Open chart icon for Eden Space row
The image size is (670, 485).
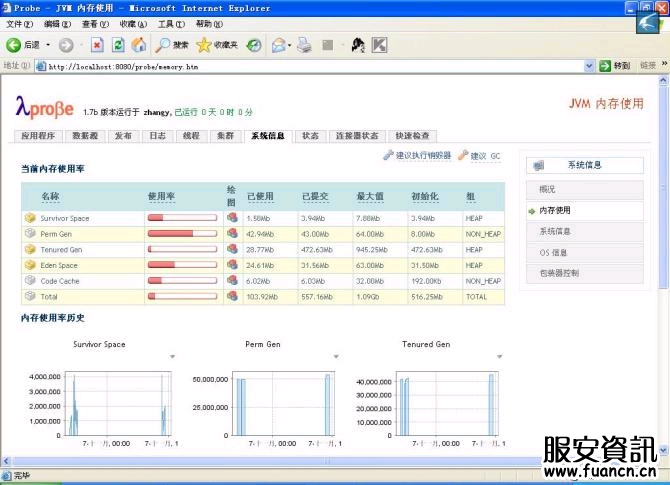232,265
